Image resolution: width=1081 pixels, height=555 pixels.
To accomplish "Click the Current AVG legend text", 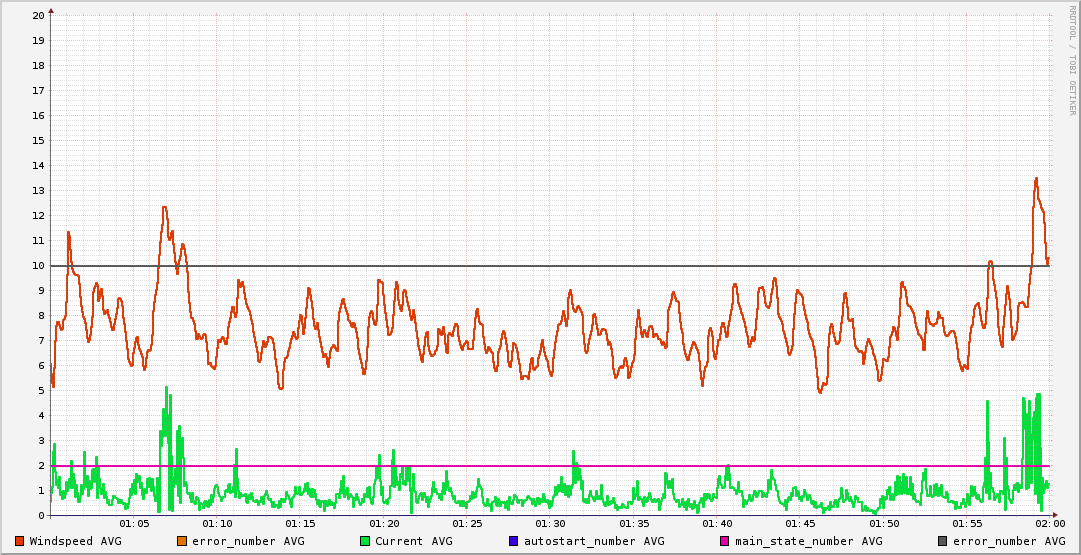I will [413, 541].
